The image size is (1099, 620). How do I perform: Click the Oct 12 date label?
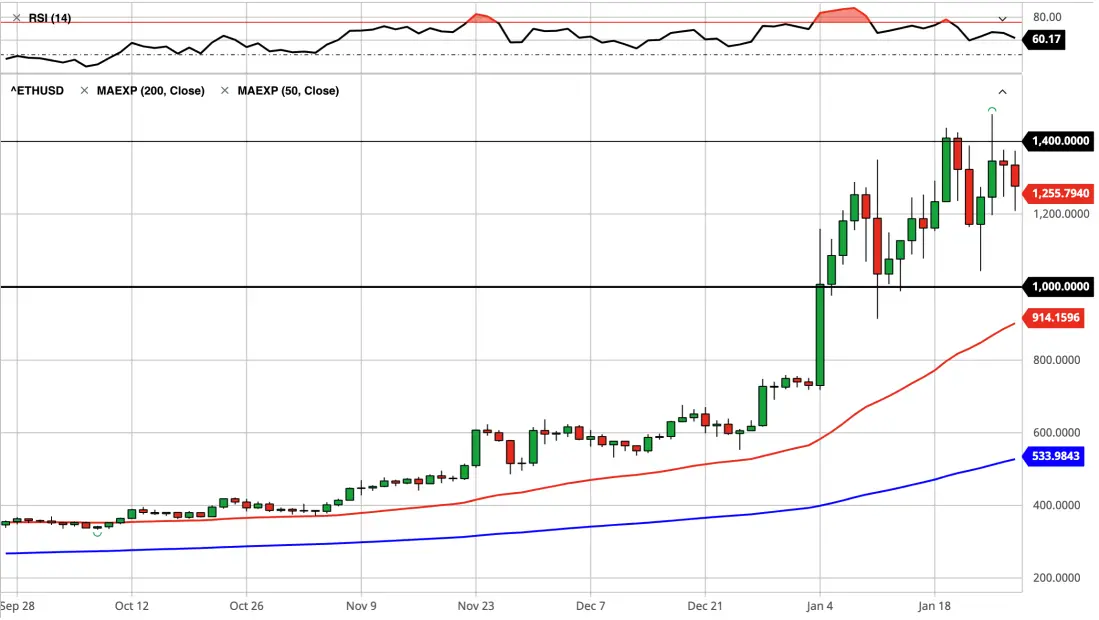tap(132, 606)
